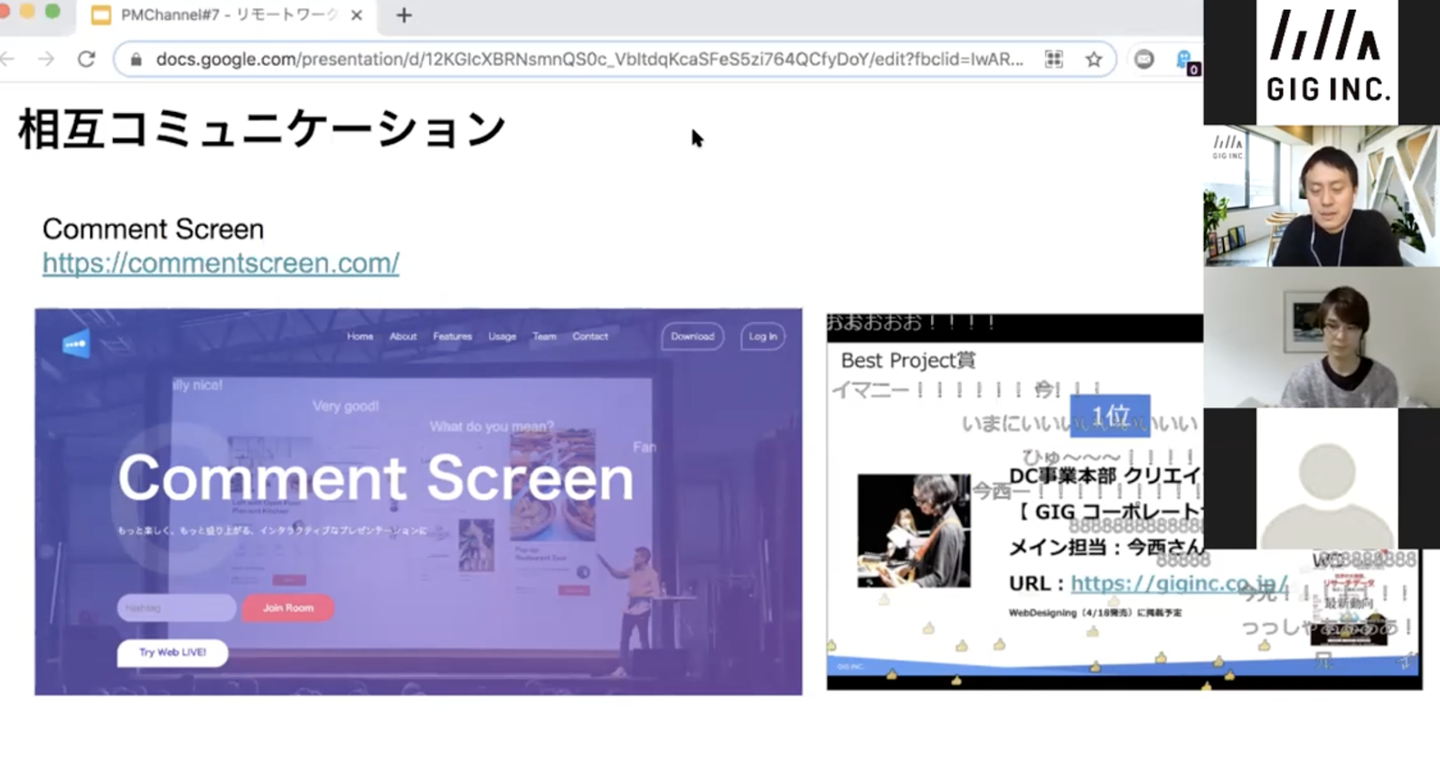This screenshot has height=767, width=1440.
Task: Click the Try Web LIVE! button
Action: coord(173,653)
